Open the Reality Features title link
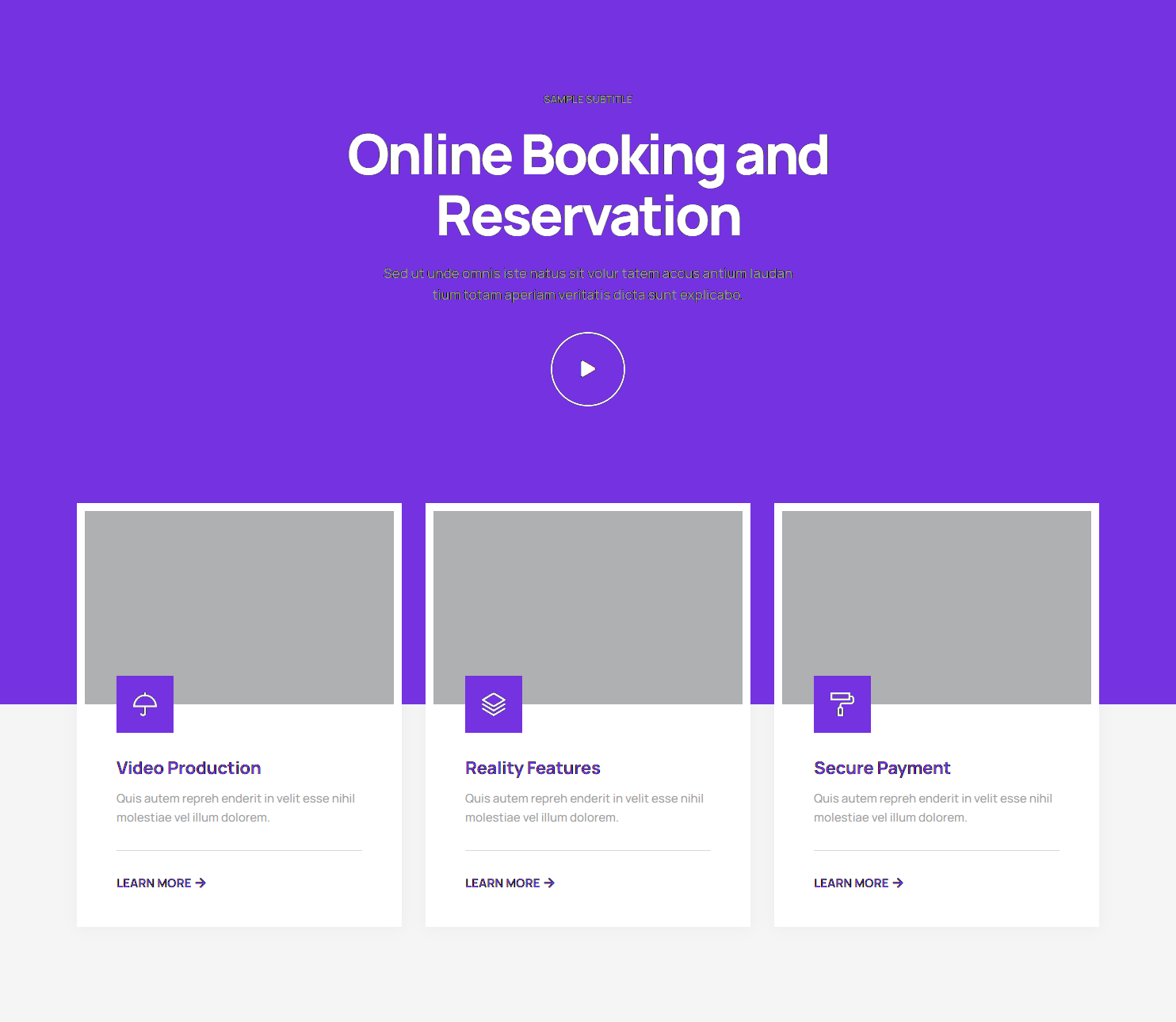 [533, 768]
